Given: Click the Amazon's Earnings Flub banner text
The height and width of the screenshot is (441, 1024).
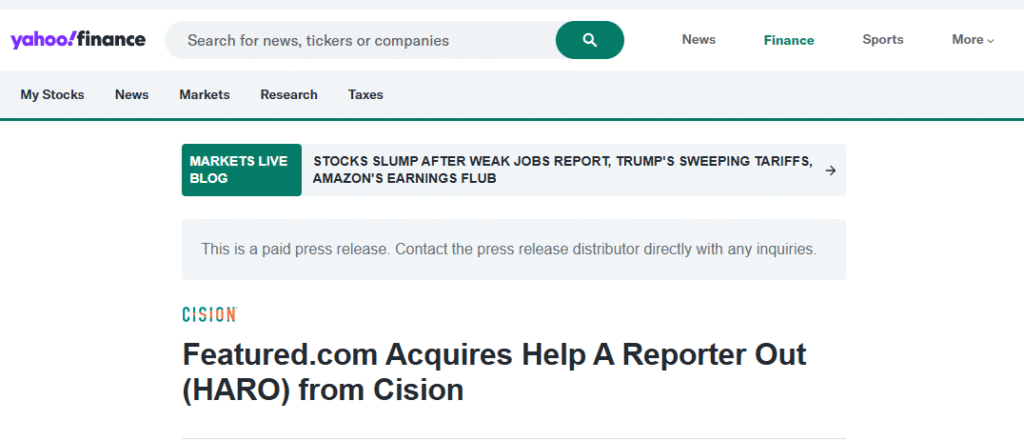Looking at the screenshot, I should coord(404,179).
